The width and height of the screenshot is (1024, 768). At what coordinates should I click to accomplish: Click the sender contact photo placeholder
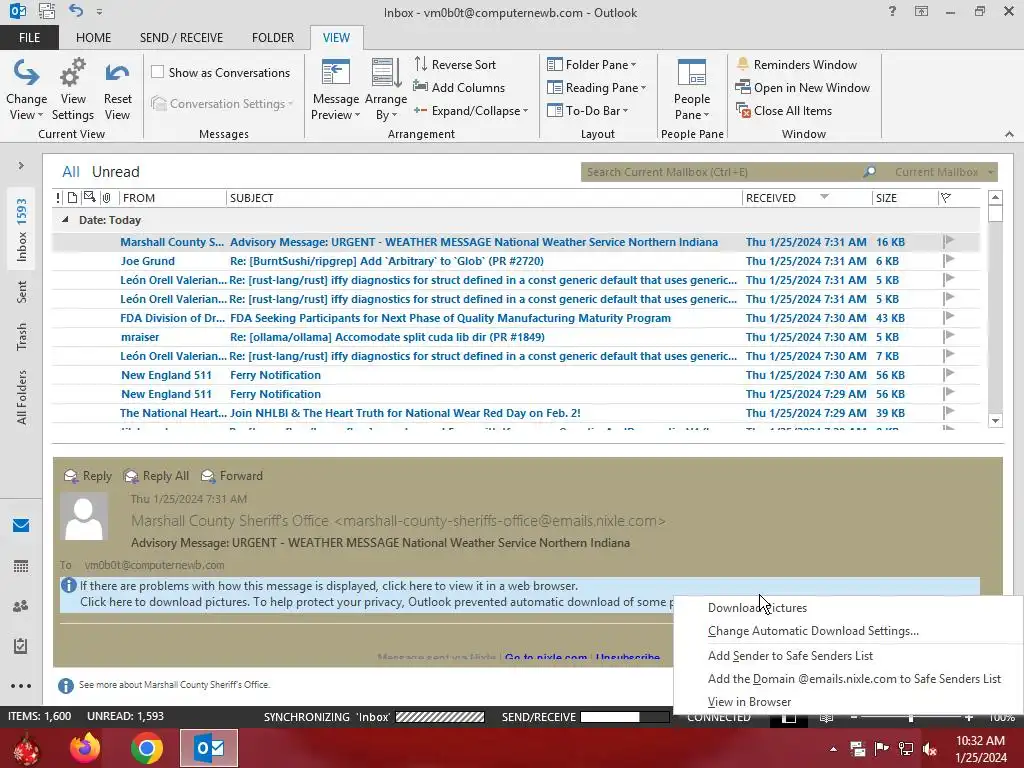pos(84,516)
